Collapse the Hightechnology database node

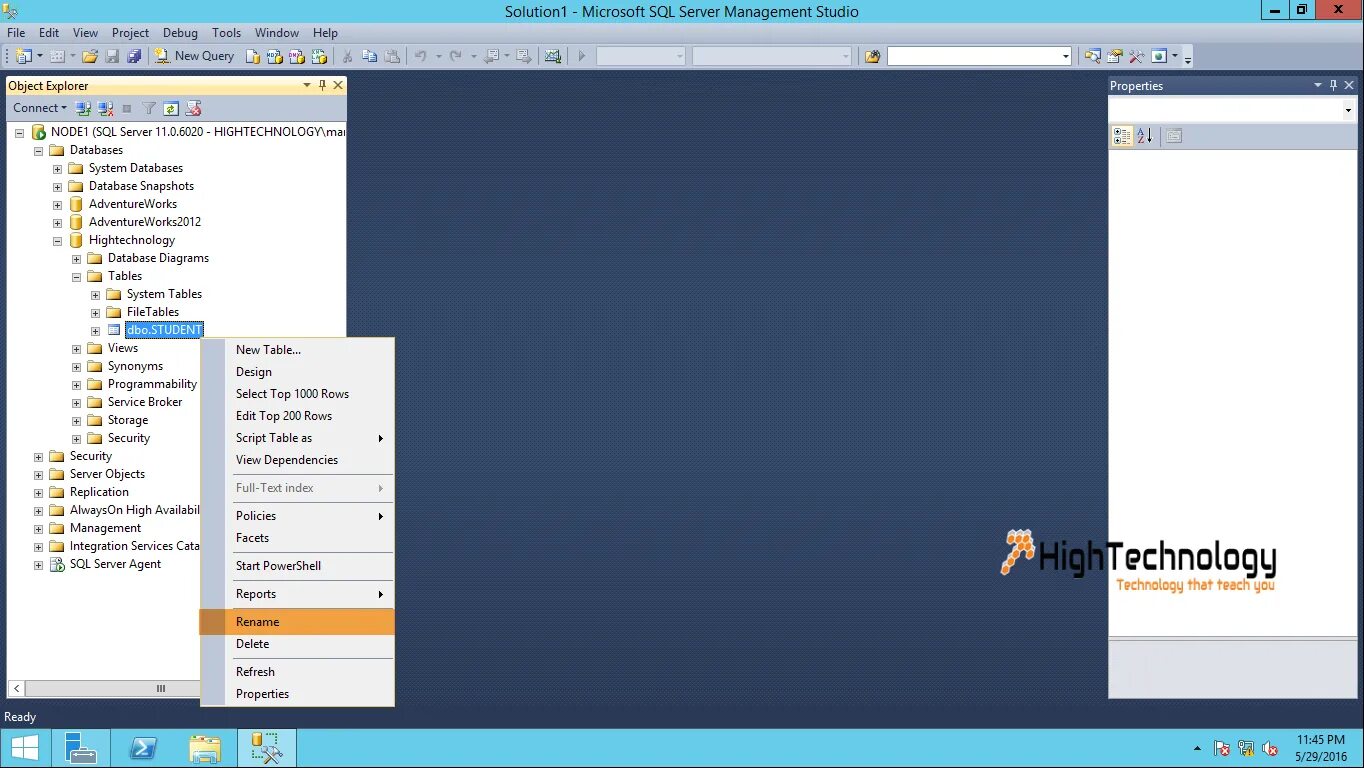[57, 240]
